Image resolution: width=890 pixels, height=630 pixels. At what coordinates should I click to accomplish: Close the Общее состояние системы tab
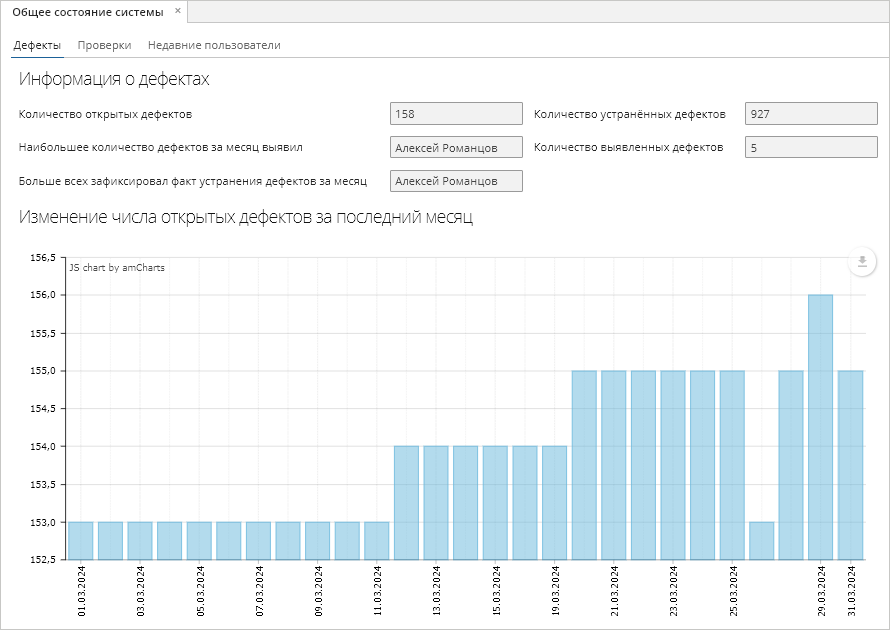point(178,11)
